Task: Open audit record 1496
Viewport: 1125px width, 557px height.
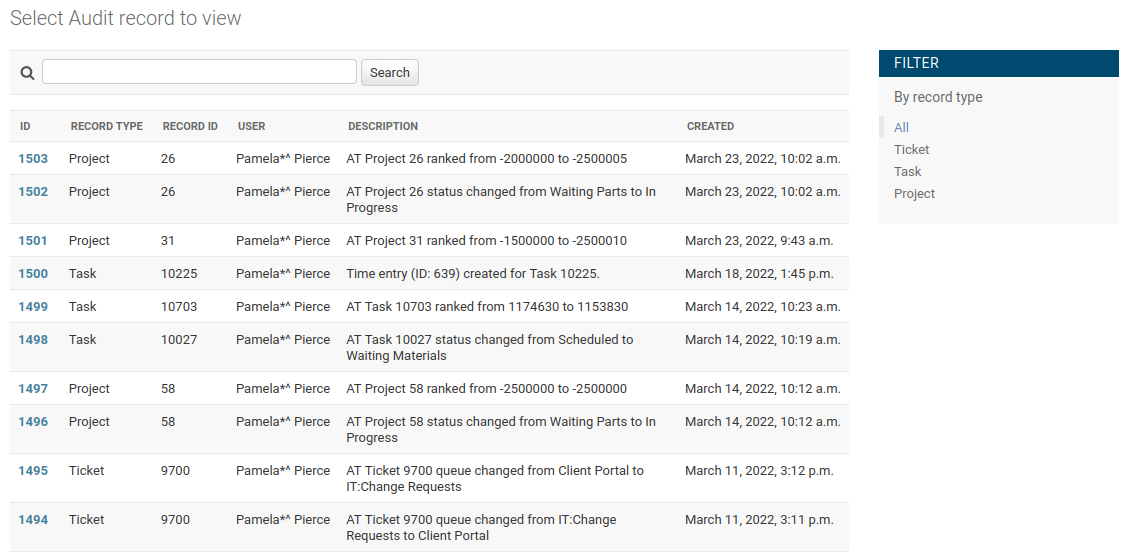Action: point(33,421)
